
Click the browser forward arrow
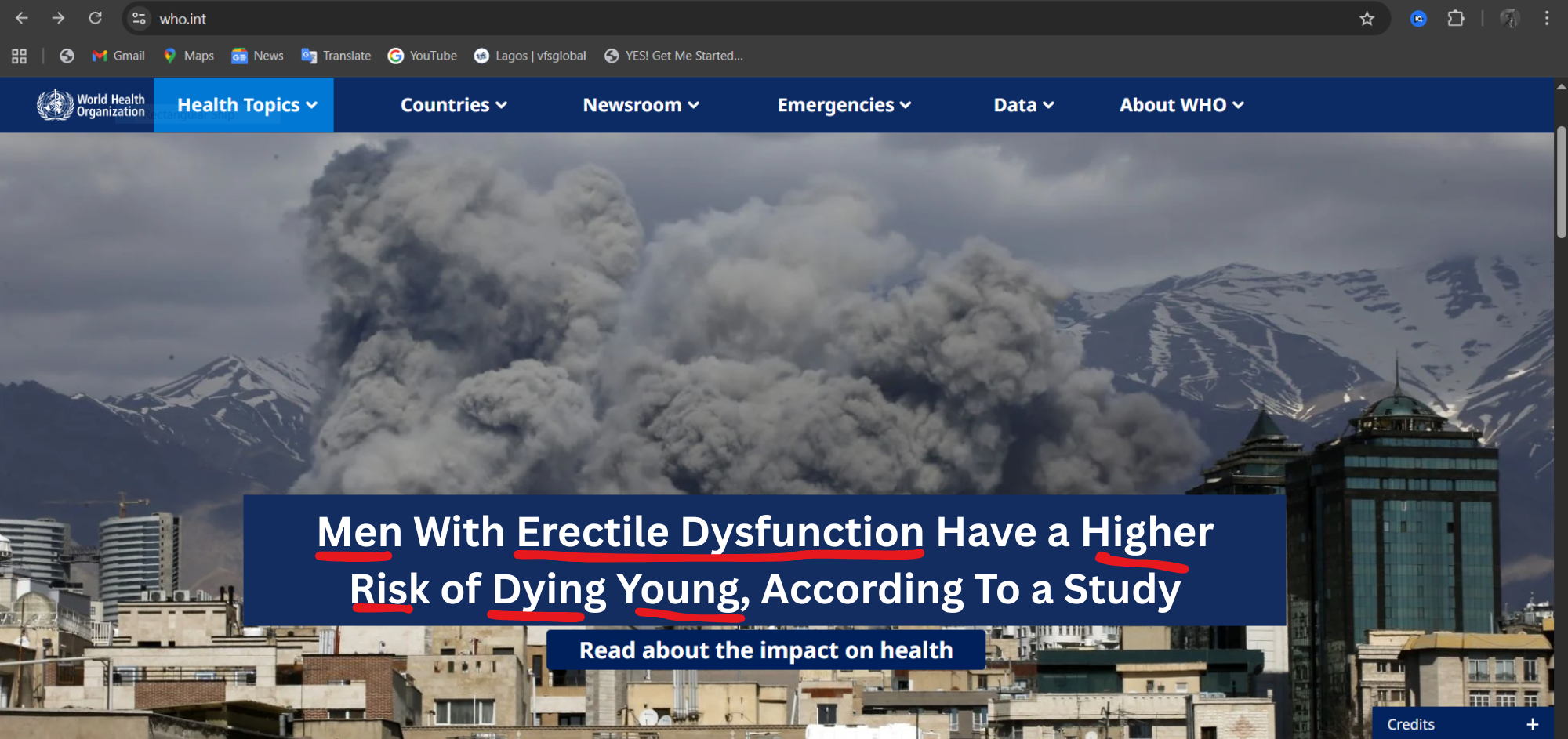pos(58,18)
